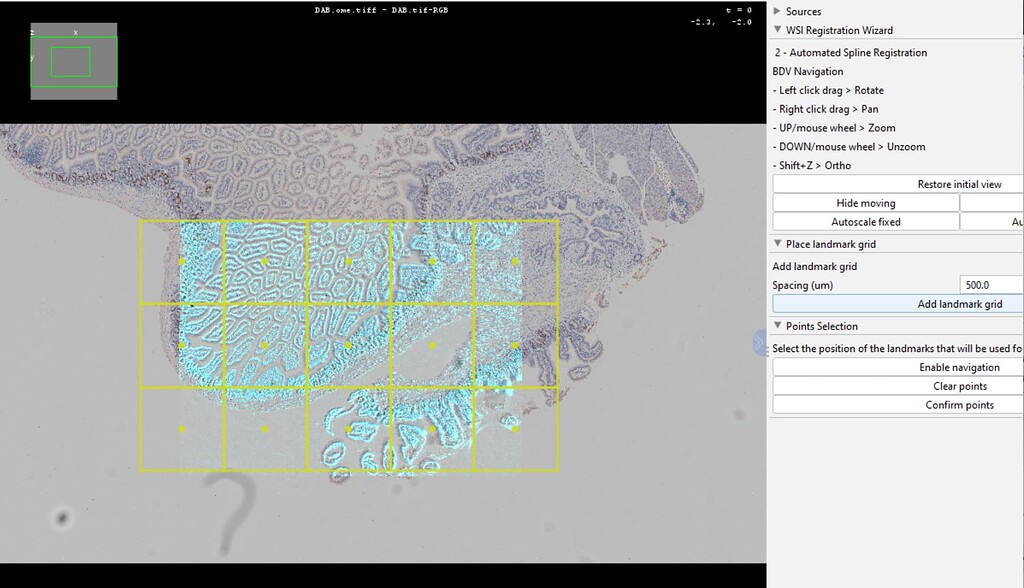Viewport: 1024px width, 588px height.
Task: Confirm the selected points
Action: pyautogui.click(x=898, y=405)
